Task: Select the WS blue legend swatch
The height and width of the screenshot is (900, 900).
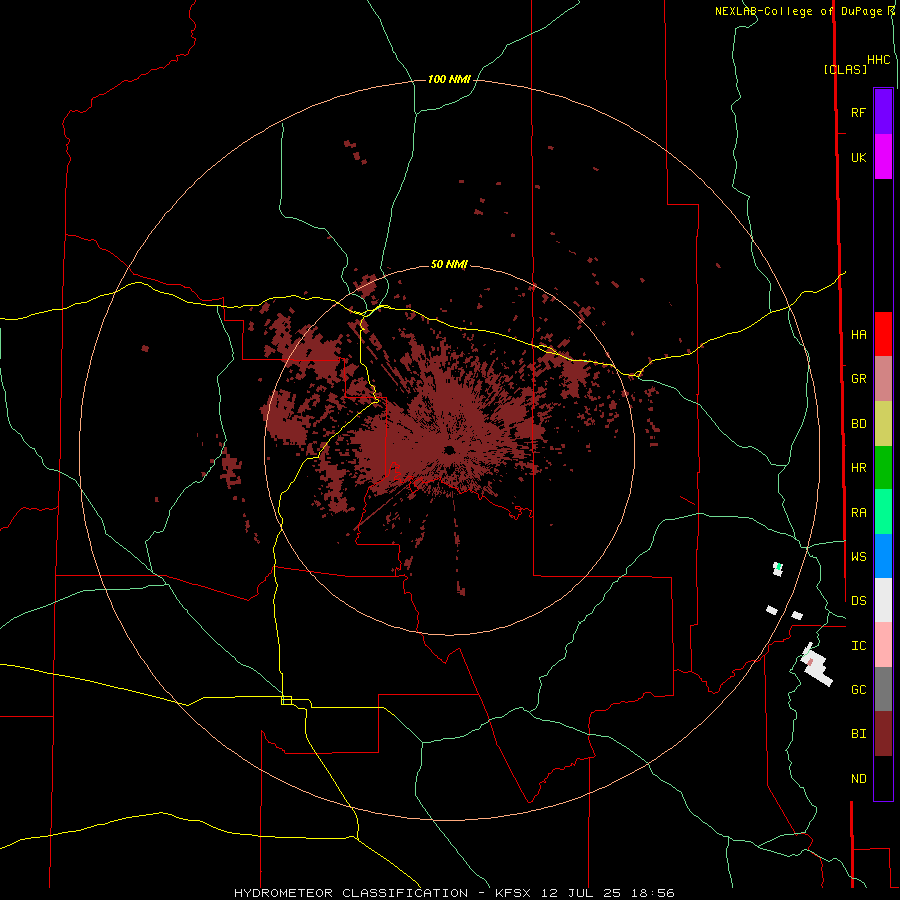Action: tap(883, 556)
